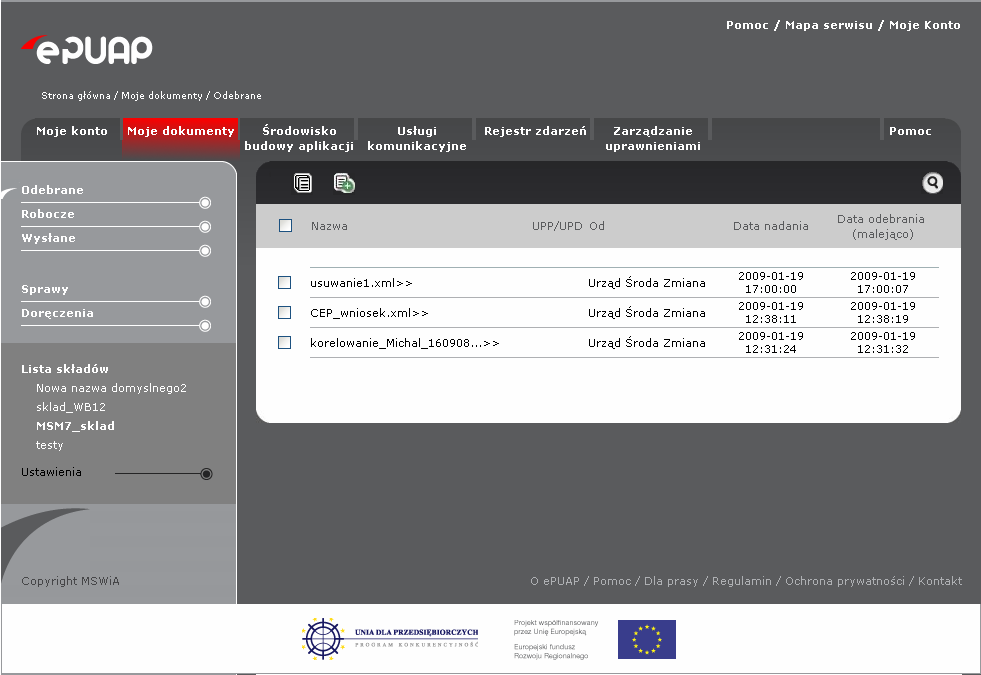Viewport: 981px width, 675px height.
Task: Click the Pomoc link in the top header
Action: click(747, 25)
